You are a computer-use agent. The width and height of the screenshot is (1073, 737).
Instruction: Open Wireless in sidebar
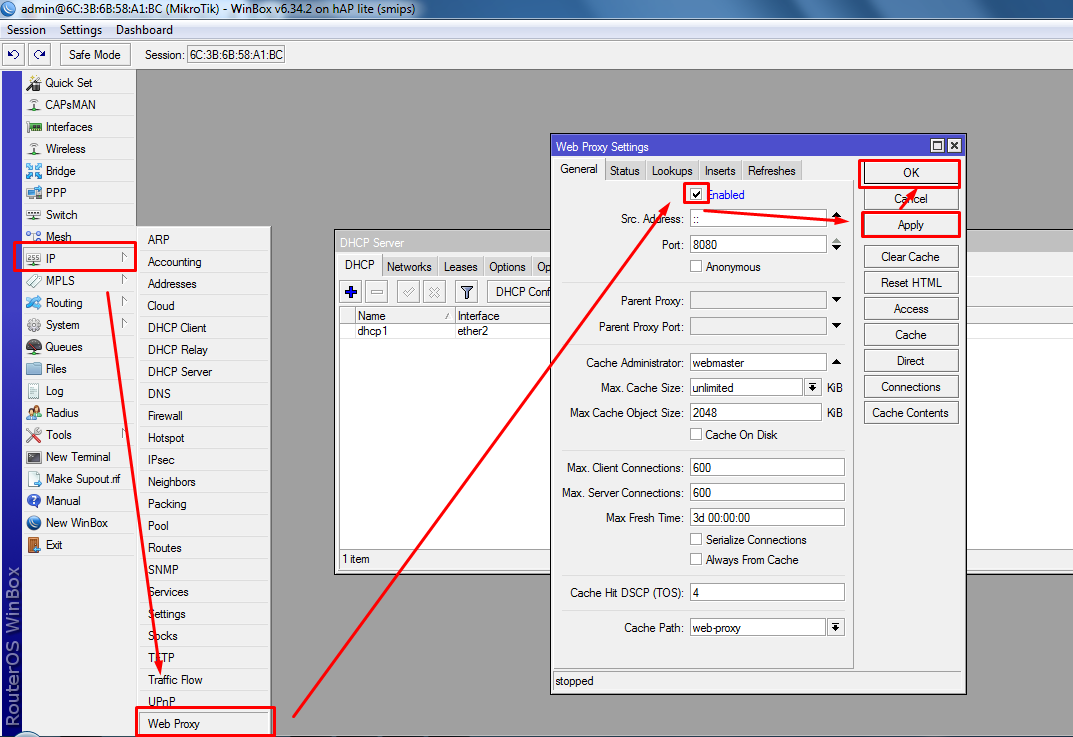65,148
